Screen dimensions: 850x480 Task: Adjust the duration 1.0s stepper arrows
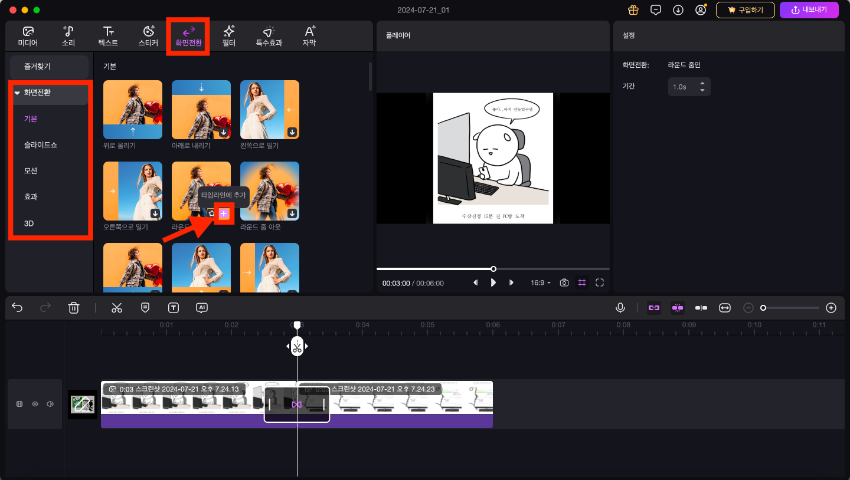[705, 87]
